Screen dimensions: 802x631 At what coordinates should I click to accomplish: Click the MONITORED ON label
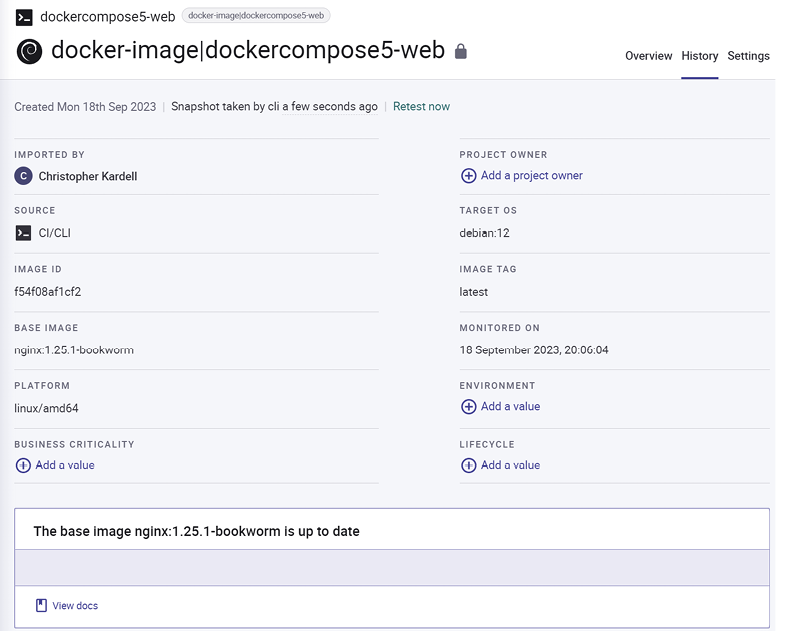pyautogui.click(x=500, y=328)
